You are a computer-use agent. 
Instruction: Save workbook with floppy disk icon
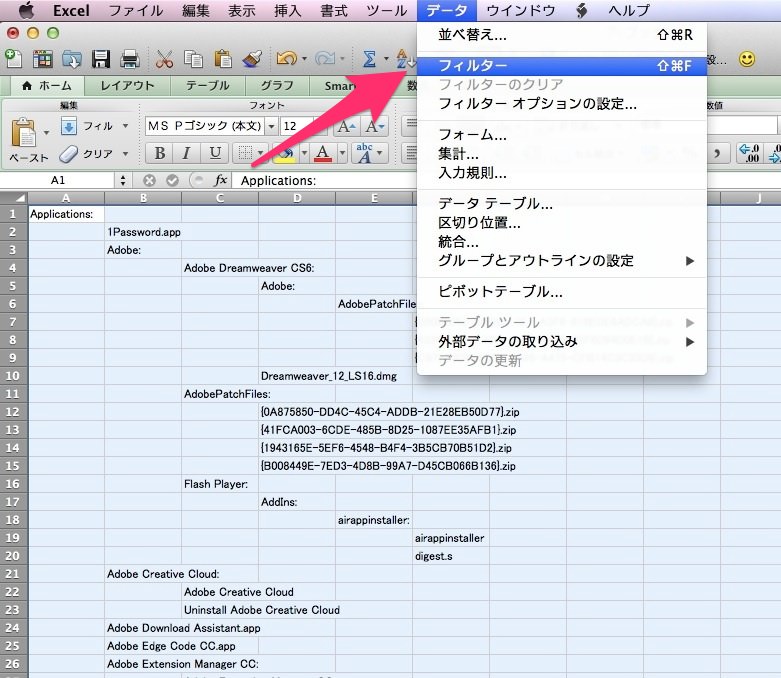(x=101, y=59)
